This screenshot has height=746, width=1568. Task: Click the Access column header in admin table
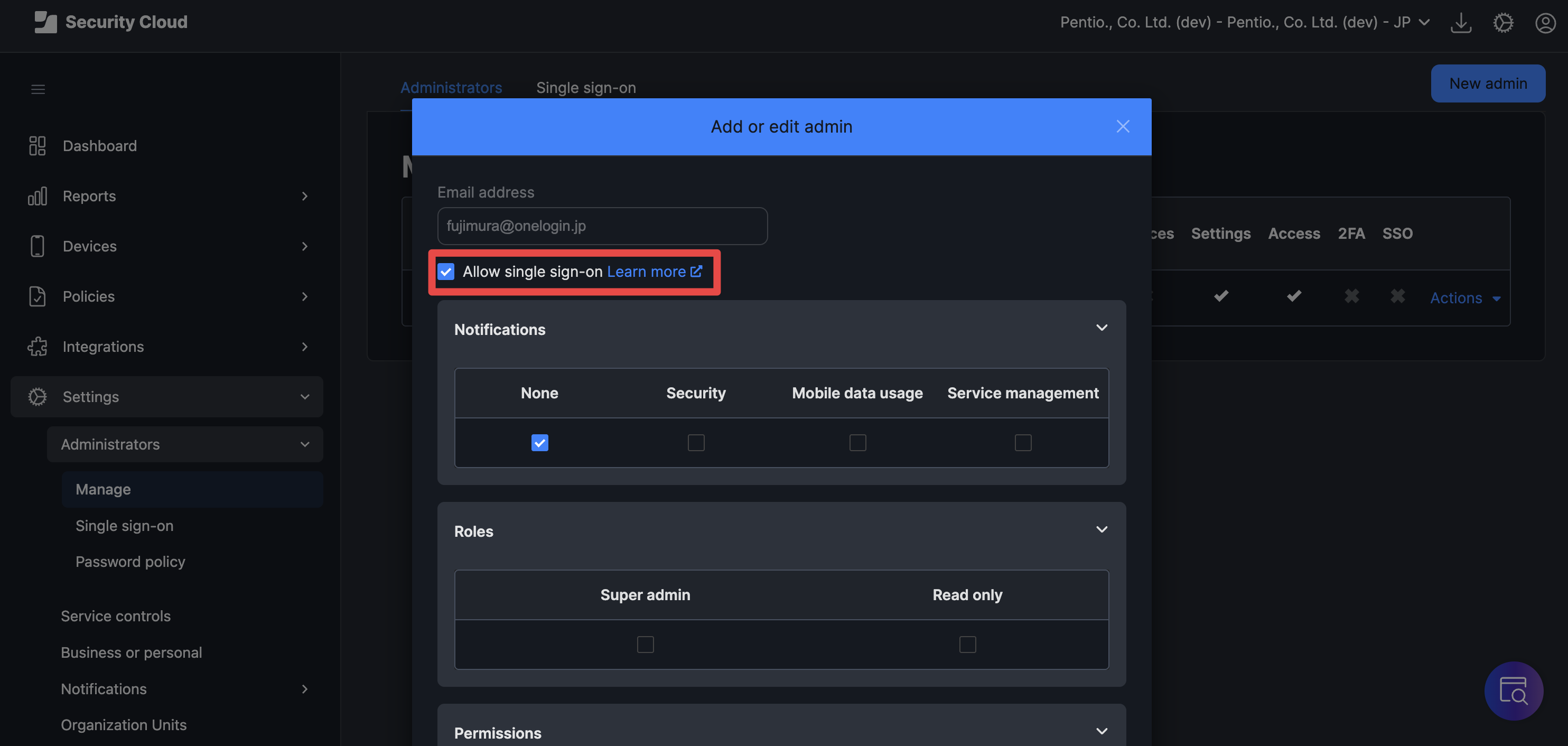click(1294, 233)
